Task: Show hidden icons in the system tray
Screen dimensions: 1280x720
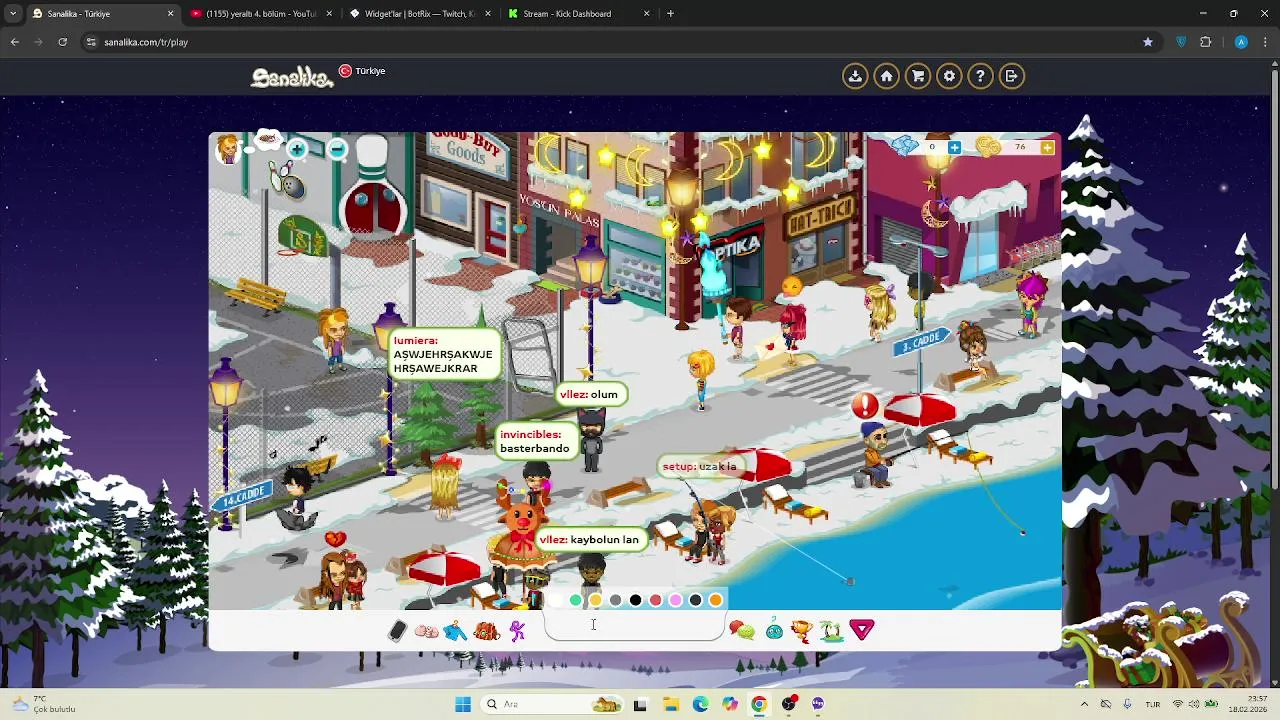Action: (x=1085, y=704)
